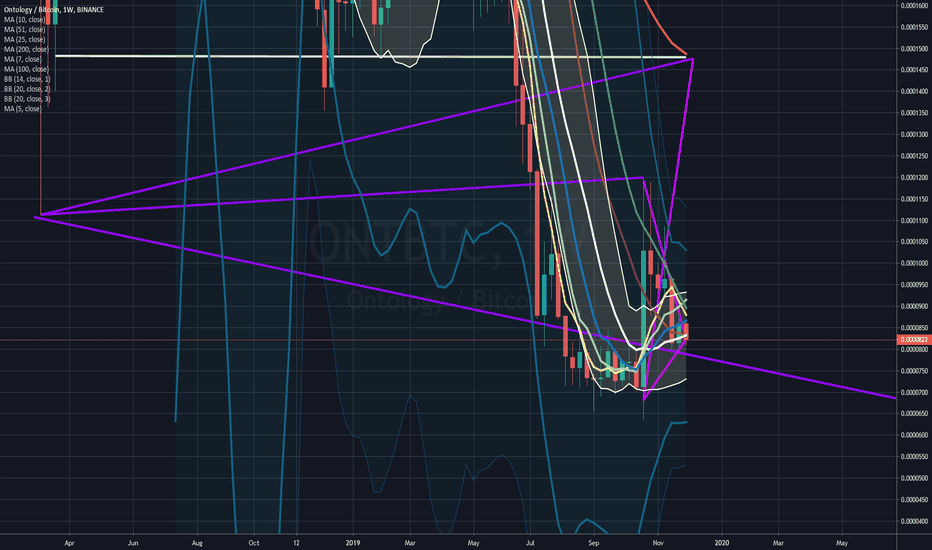Select the BB (14, close, 1) indicator label

click(x=27, y=78)
